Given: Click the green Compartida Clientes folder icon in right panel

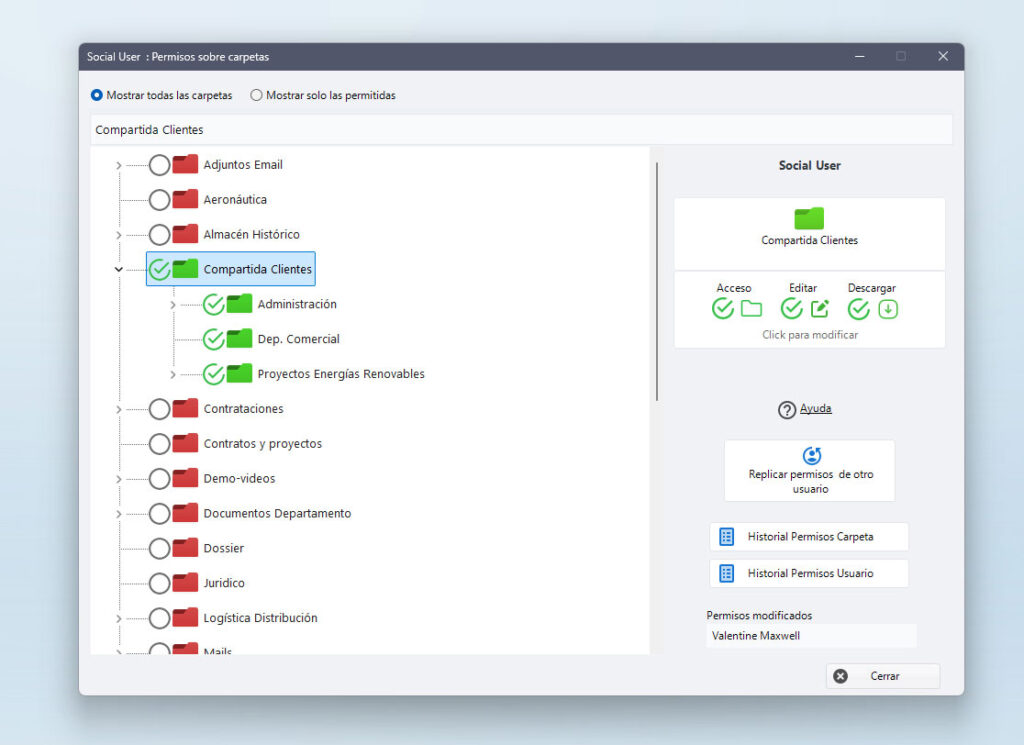Looking at the screenshot, I should (x=809, y=218).
